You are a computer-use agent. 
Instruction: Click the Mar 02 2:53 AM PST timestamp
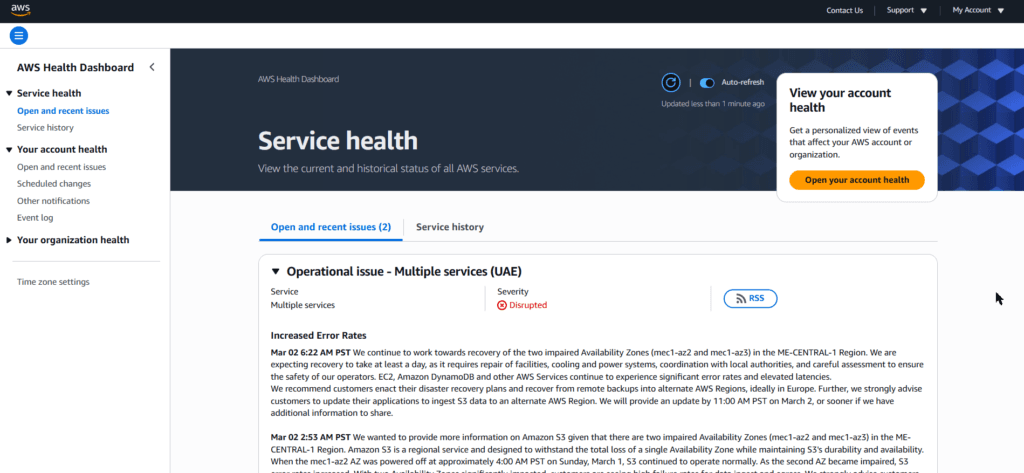click(x=311, y=437)
